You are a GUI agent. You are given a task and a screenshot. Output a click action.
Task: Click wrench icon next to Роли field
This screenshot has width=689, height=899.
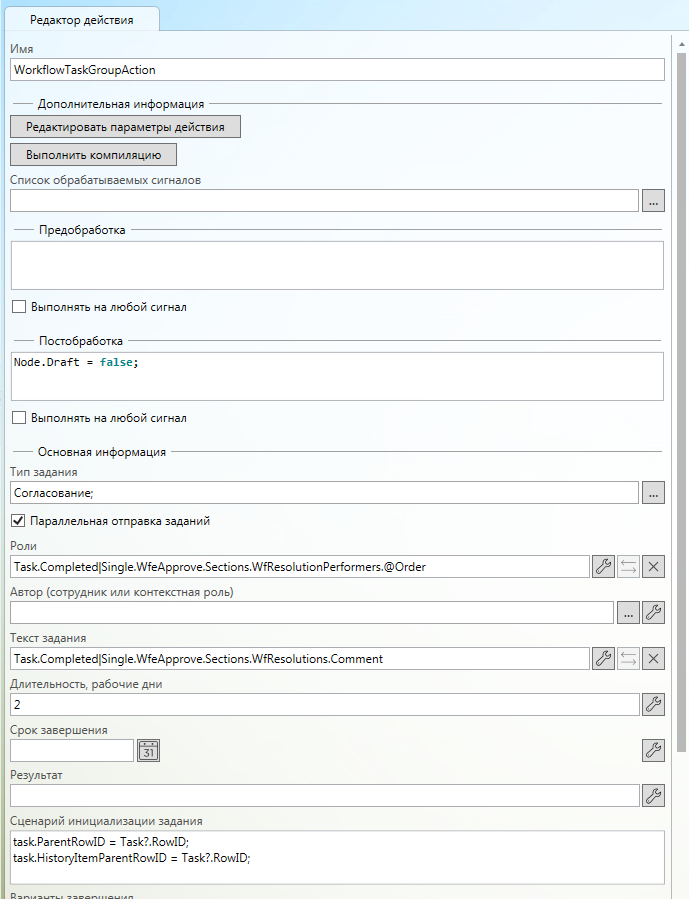click(603, 567)
